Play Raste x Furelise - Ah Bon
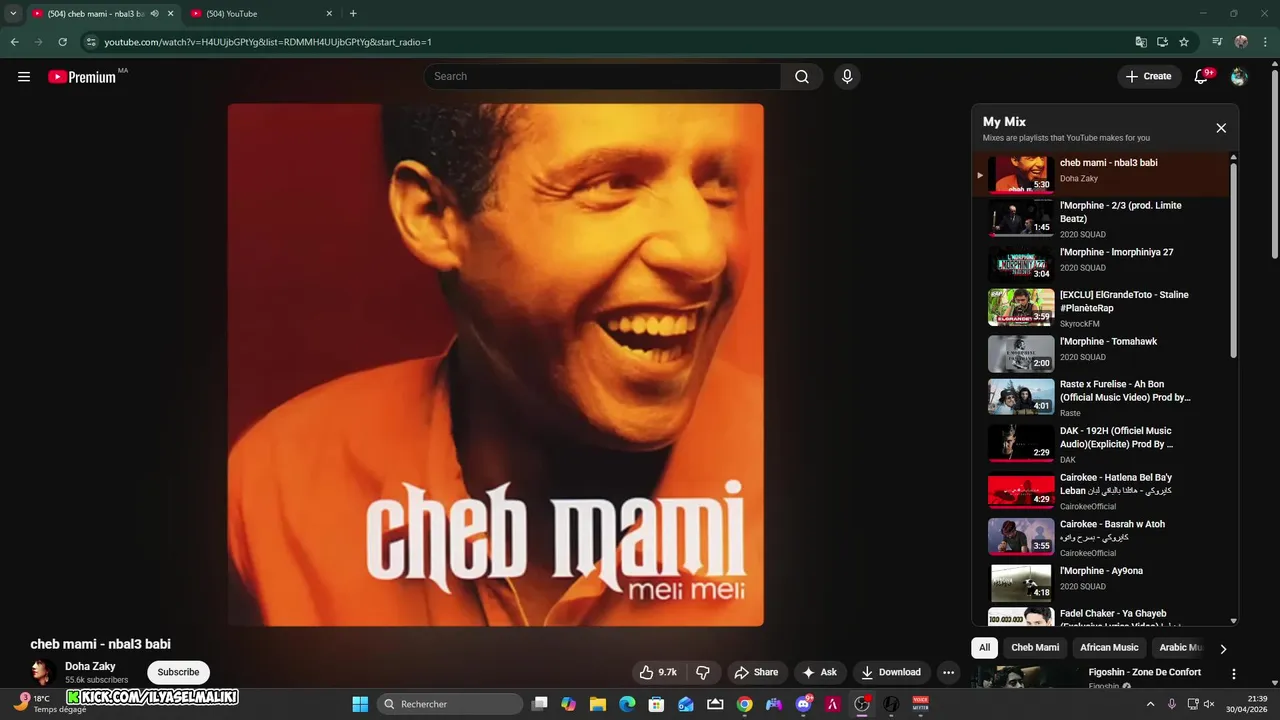1280x720 pixels. [x=1100, y=397]
